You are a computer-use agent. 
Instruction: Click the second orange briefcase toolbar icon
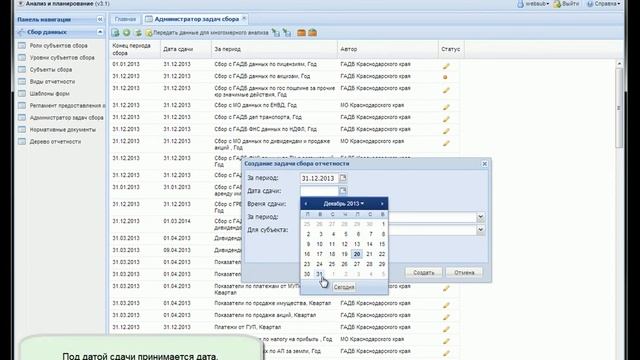(x=312, y=33)
